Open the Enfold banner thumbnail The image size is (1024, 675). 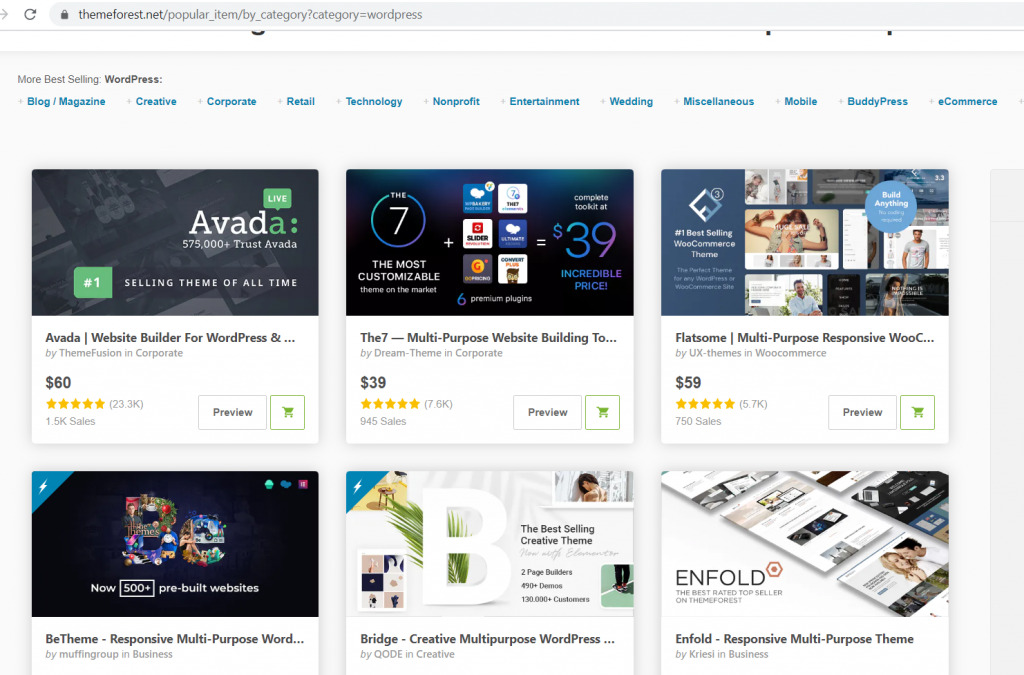pos(805,544)
